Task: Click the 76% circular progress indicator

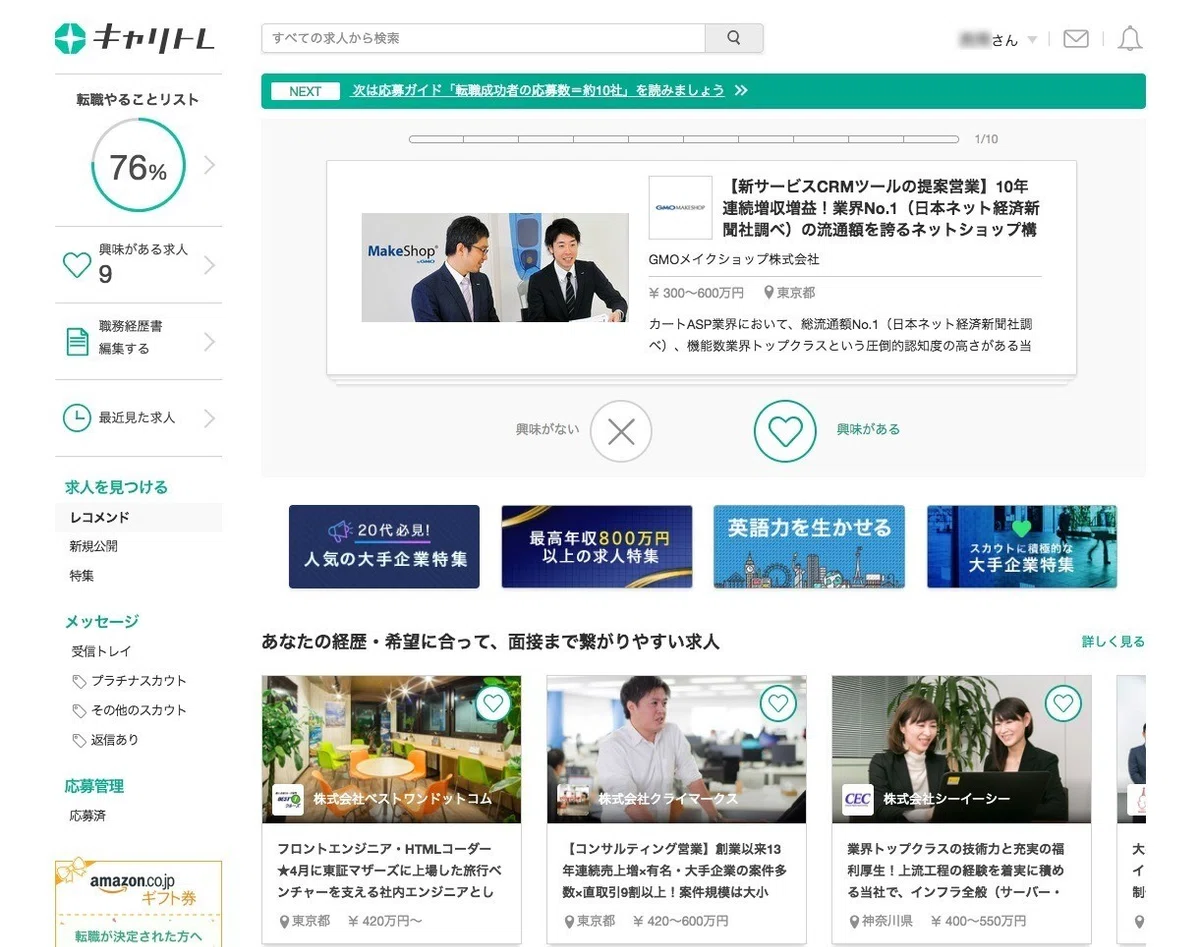Action: point(138,165)
